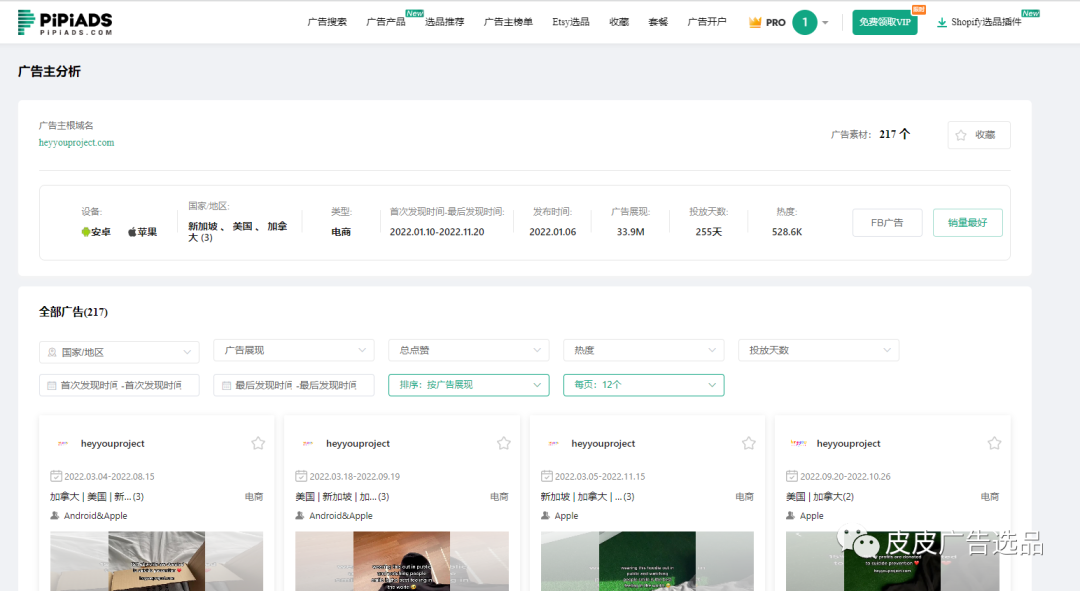Go to 选品推荐 page
This screenshot has width=1080, height=591.
444,22
